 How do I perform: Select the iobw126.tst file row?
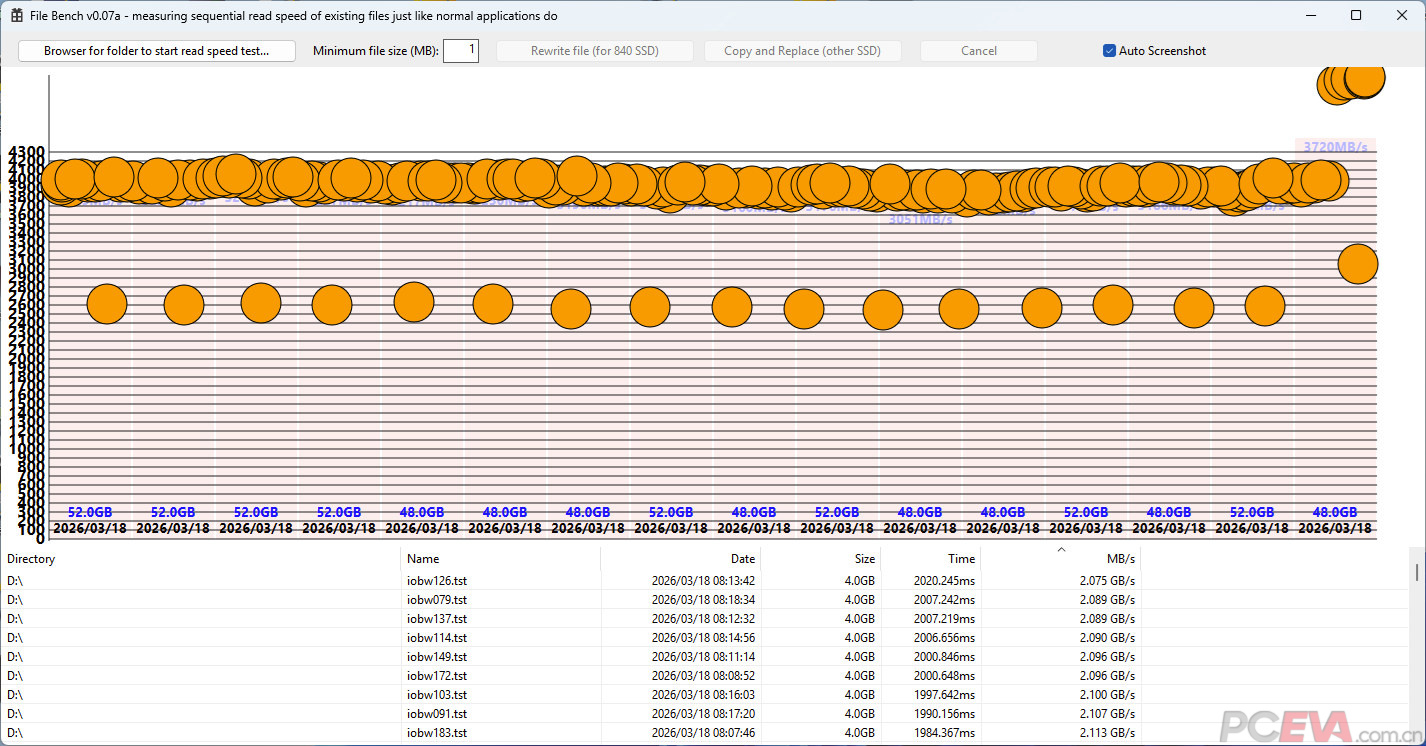click(437, 580)
